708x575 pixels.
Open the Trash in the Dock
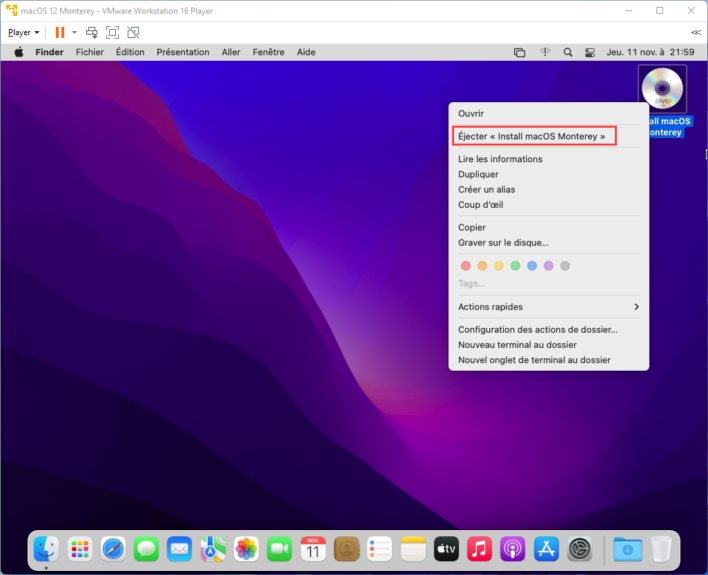click(661, 549)
